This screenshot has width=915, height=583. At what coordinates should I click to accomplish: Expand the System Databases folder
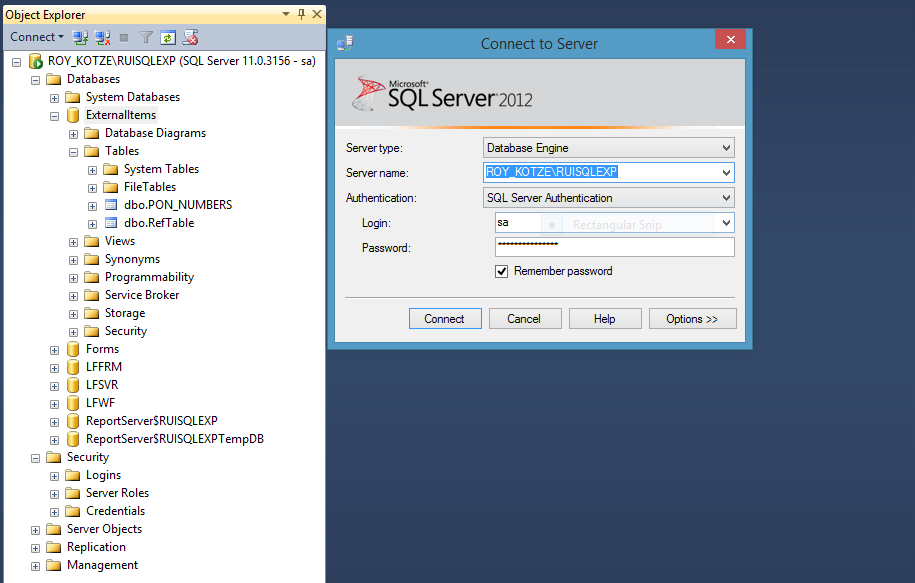pos(54,97)
